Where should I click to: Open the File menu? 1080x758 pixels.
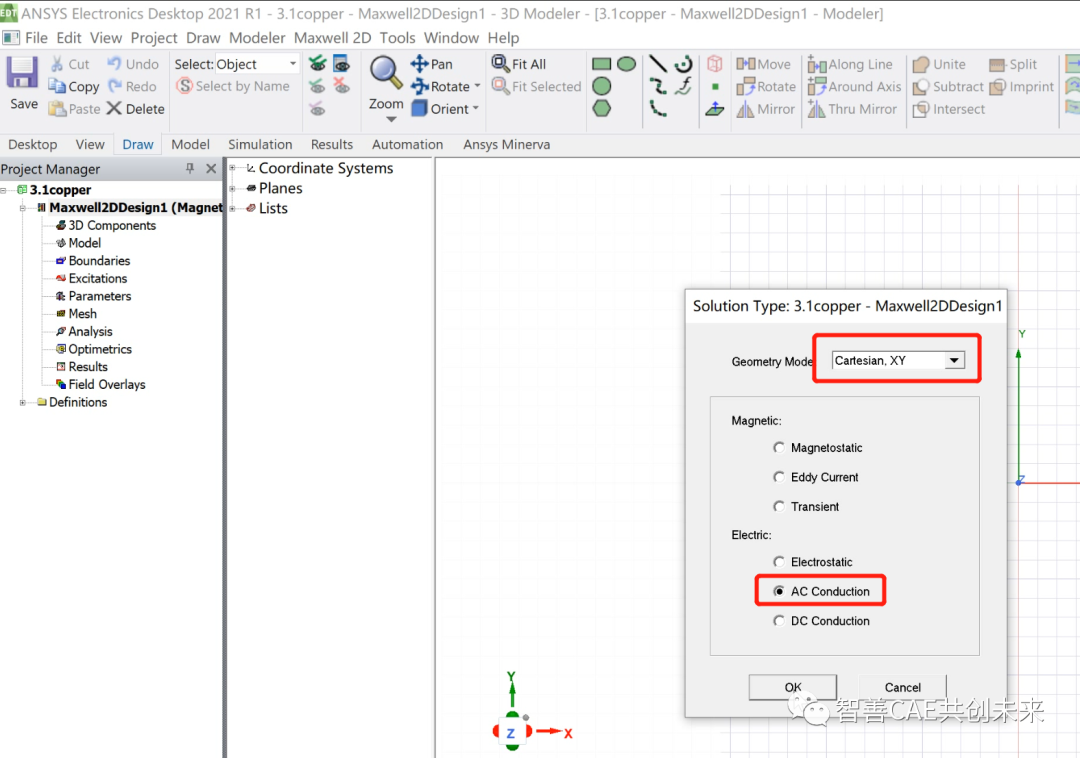[36, 38]
